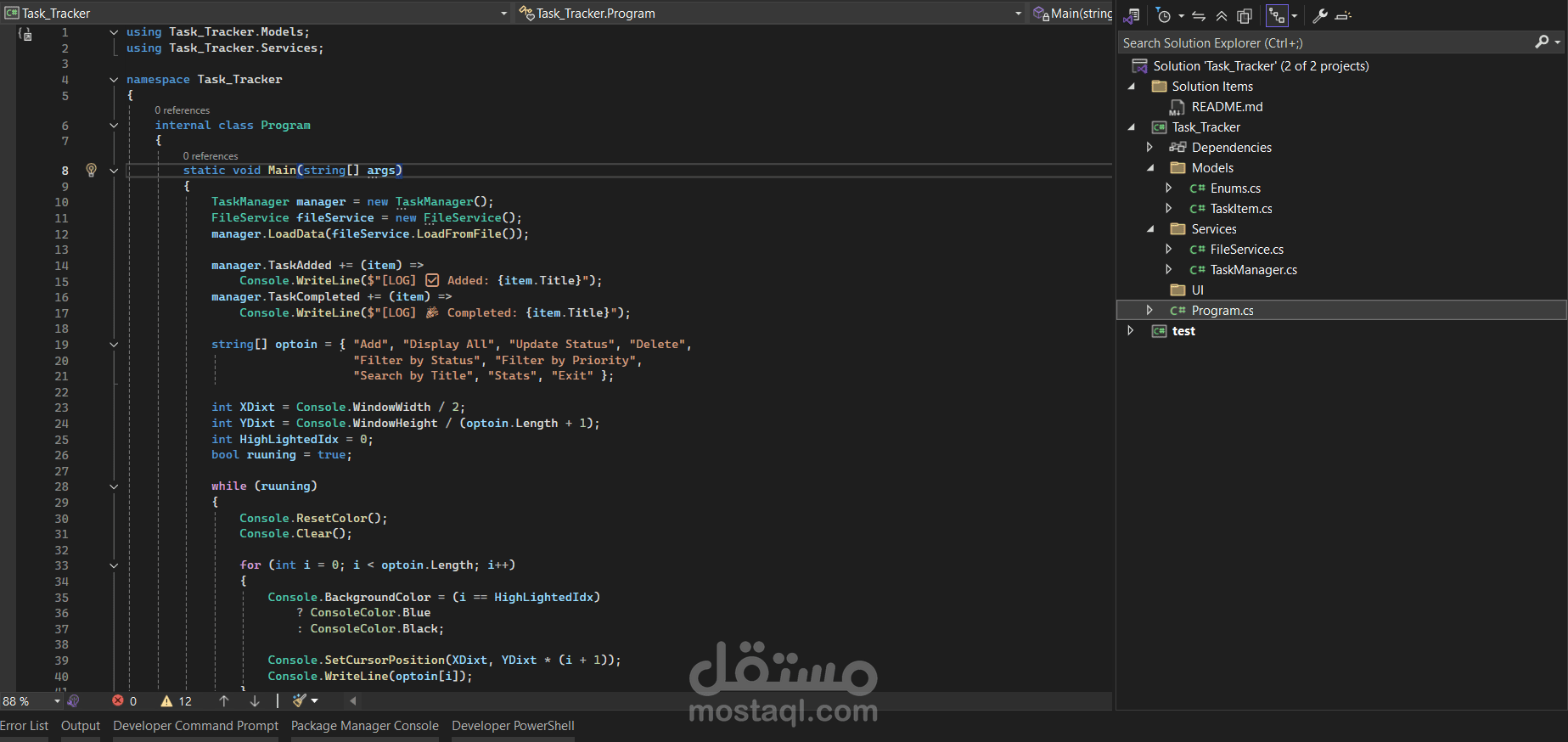Viewport: 1568px width, 742px height.
Task: Click the Enums.cs C# file icon
Action: point(1197,188)
